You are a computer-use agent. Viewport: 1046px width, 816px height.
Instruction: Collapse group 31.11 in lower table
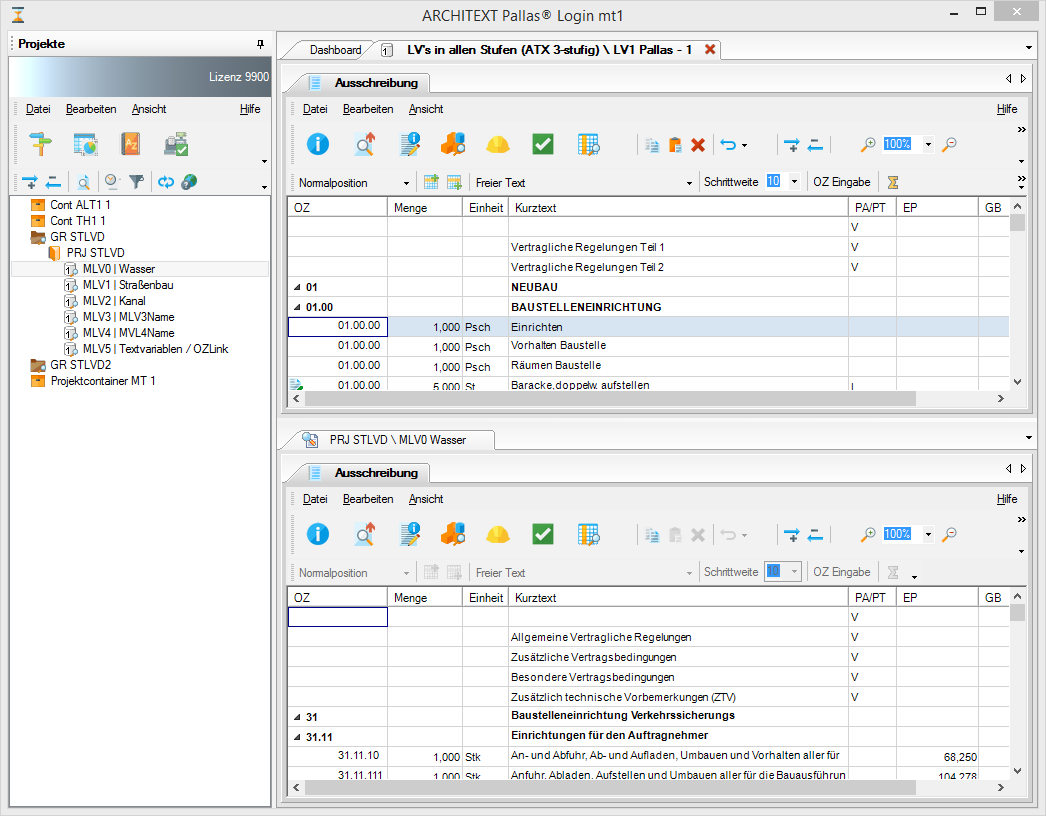[x=298, y=737]
